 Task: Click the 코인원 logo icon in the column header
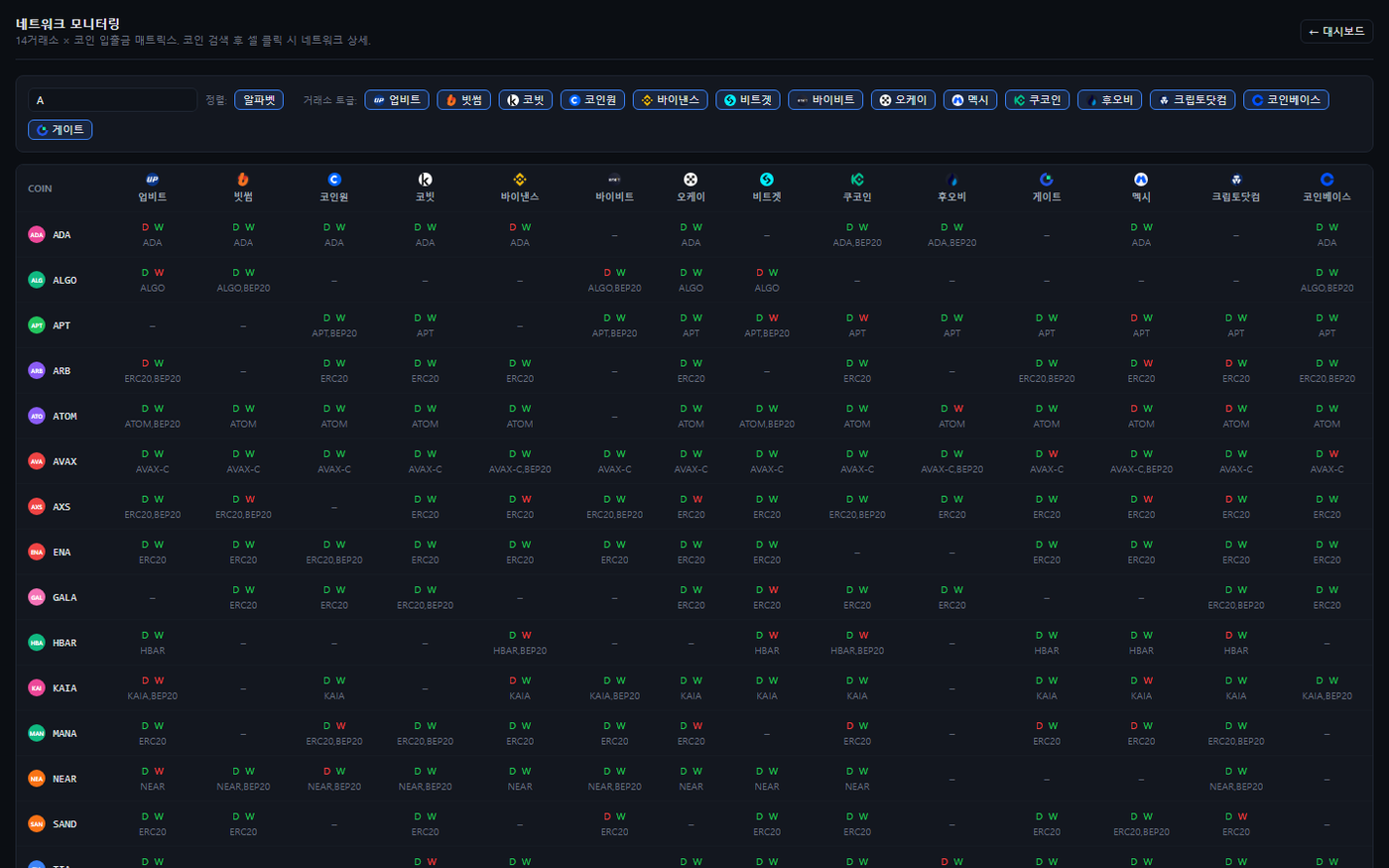(334, 180)
